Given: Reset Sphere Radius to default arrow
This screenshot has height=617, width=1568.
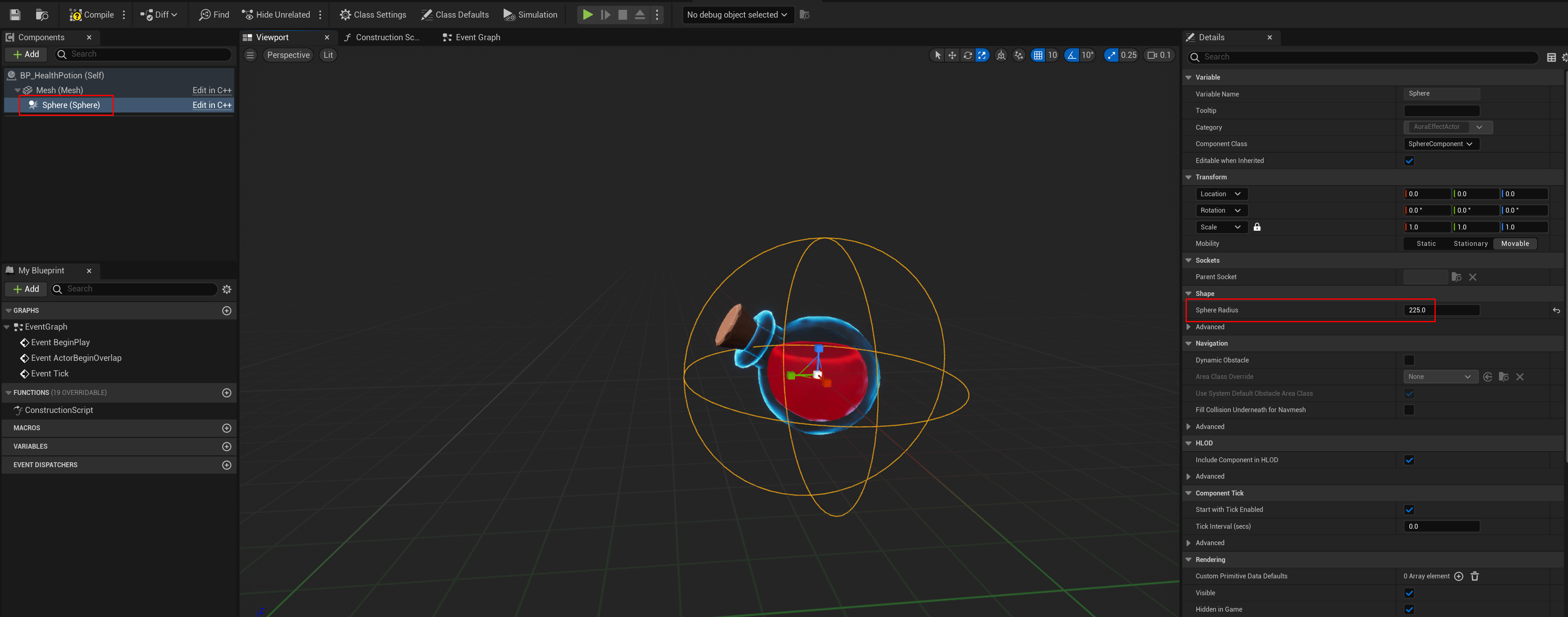Looking at the screenshot, I should coord(1556,310).
